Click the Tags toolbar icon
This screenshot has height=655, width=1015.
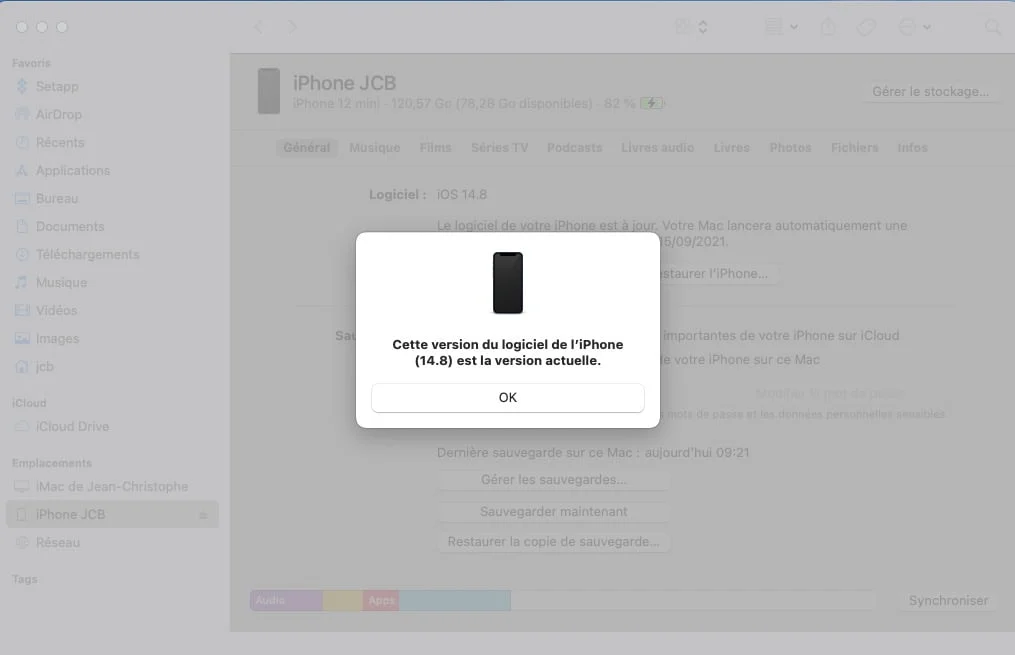[866, 27]
